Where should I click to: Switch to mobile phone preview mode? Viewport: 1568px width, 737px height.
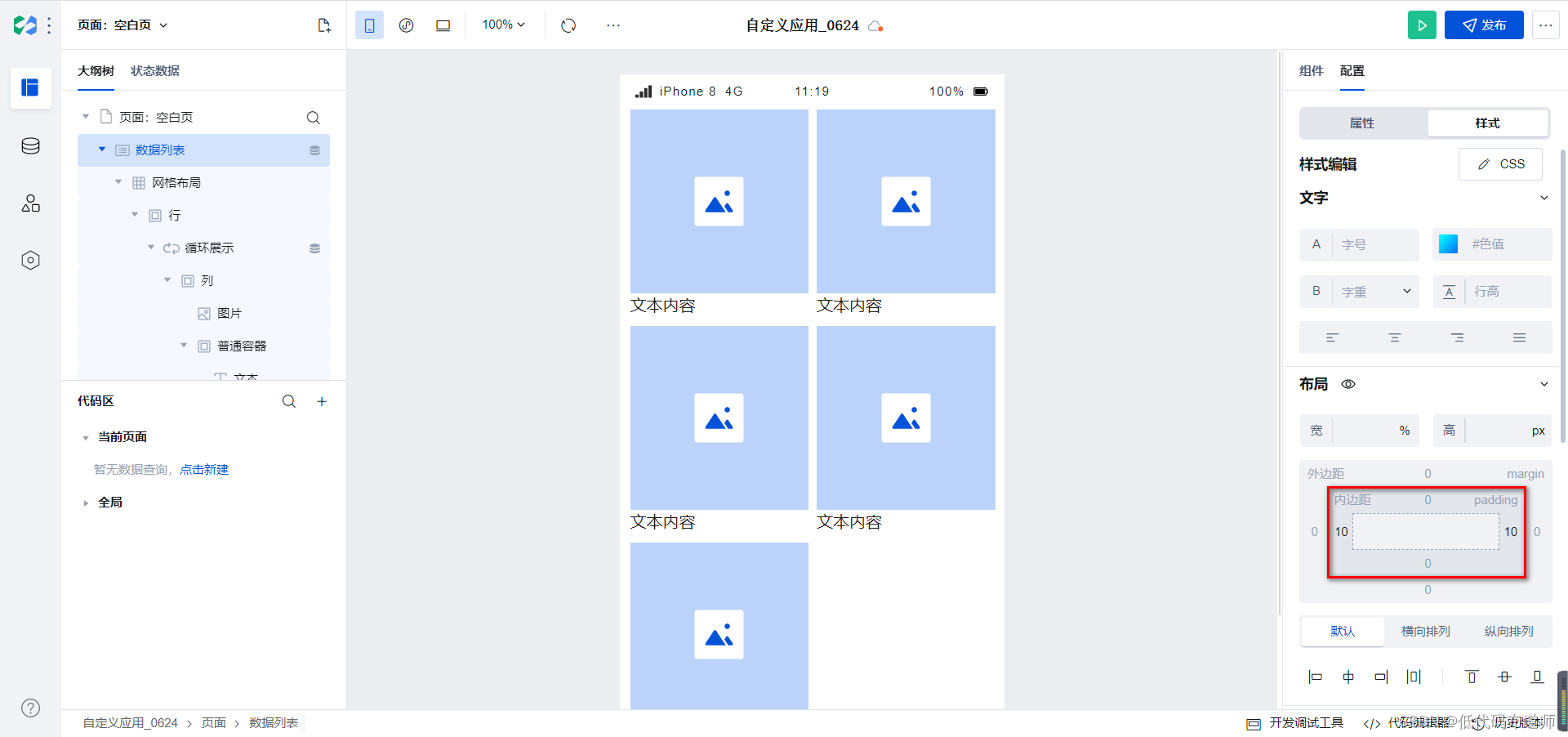pyautogui.click(x=369, y=25)
